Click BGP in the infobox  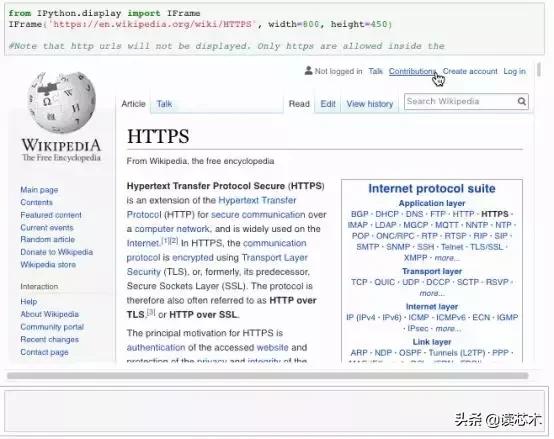[360, 214]
